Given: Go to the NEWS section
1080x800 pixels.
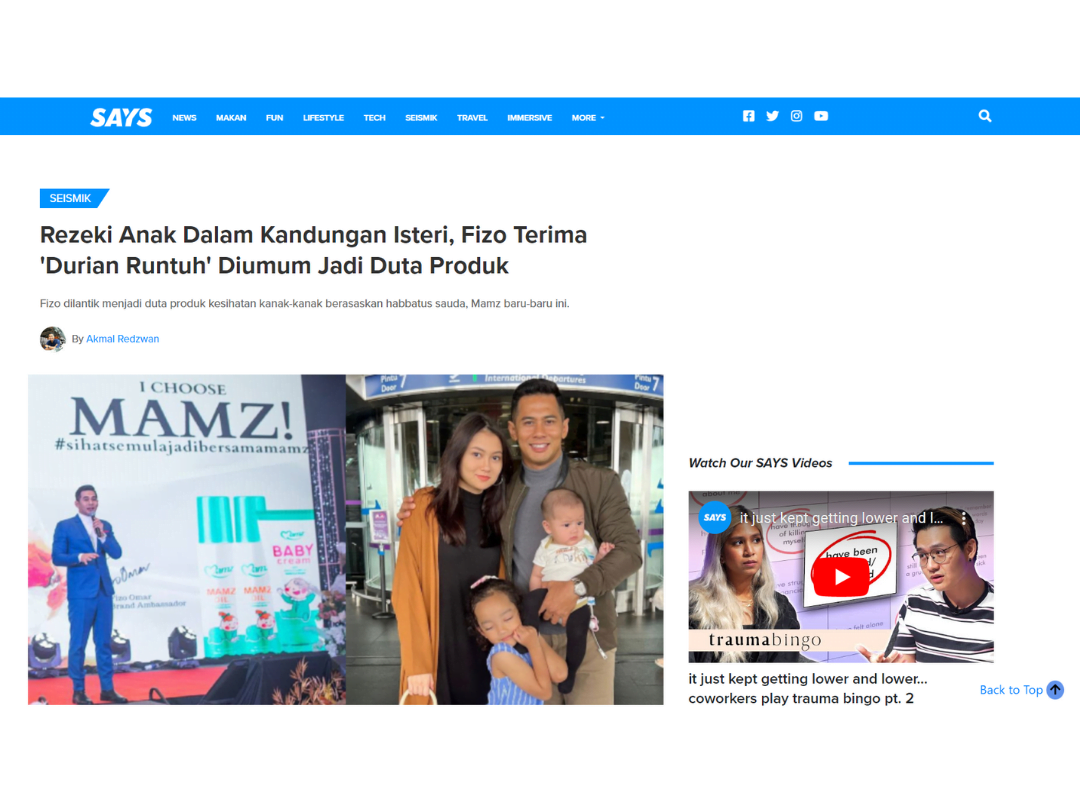Looking at the screenshot, I should [x=184, y=118].
